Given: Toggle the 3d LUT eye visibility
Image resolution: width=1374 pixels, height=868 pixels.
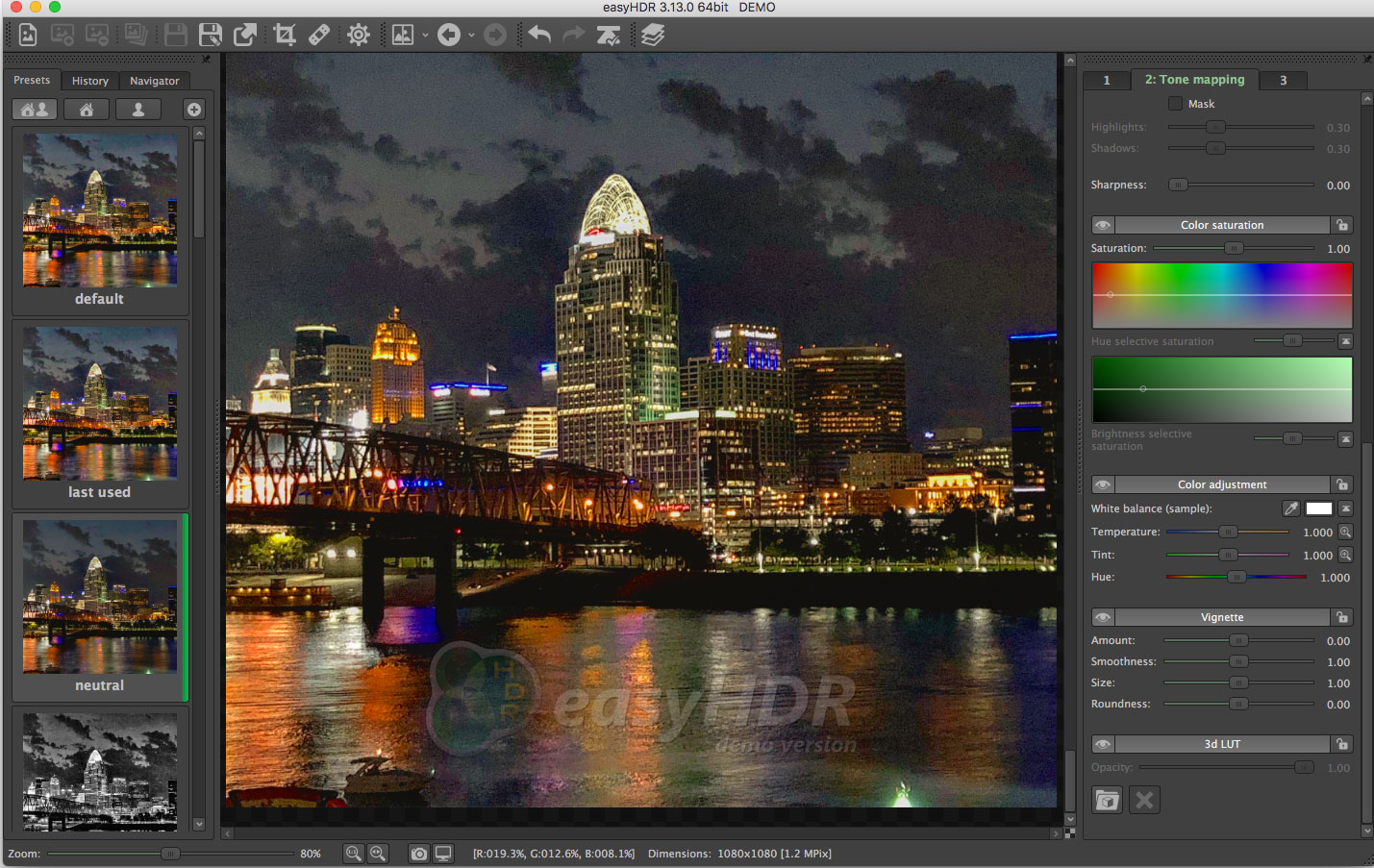Looking at the screenshot, I should pyautogui.click(x=1103, y=744).
